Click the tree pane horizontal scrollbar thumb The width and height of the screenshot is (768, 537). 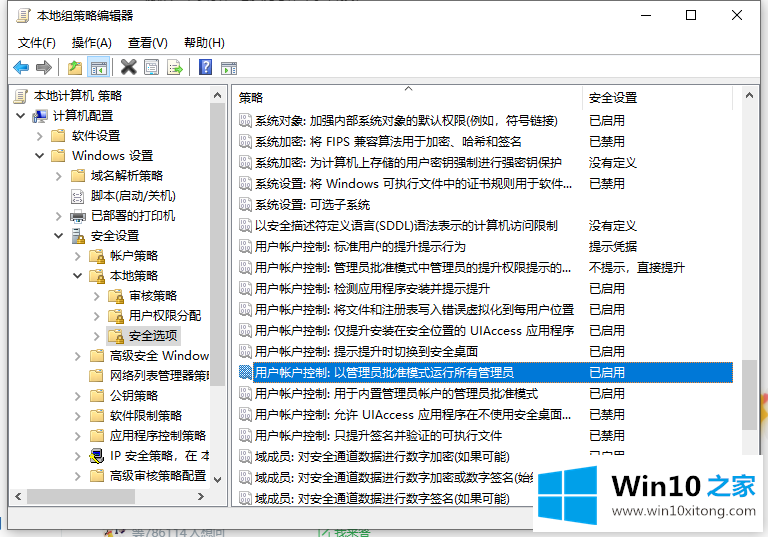(81, 496)
